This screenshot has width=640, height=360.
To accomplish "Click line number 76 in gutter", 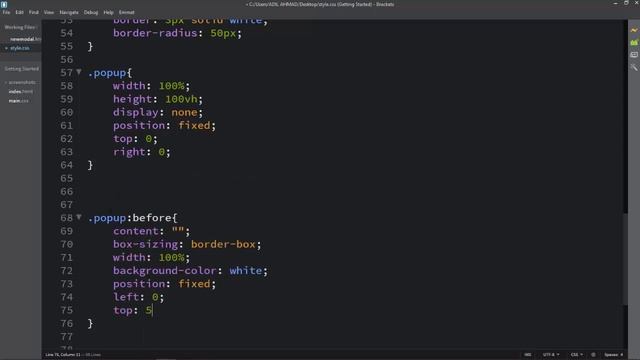I will [67, 323].
